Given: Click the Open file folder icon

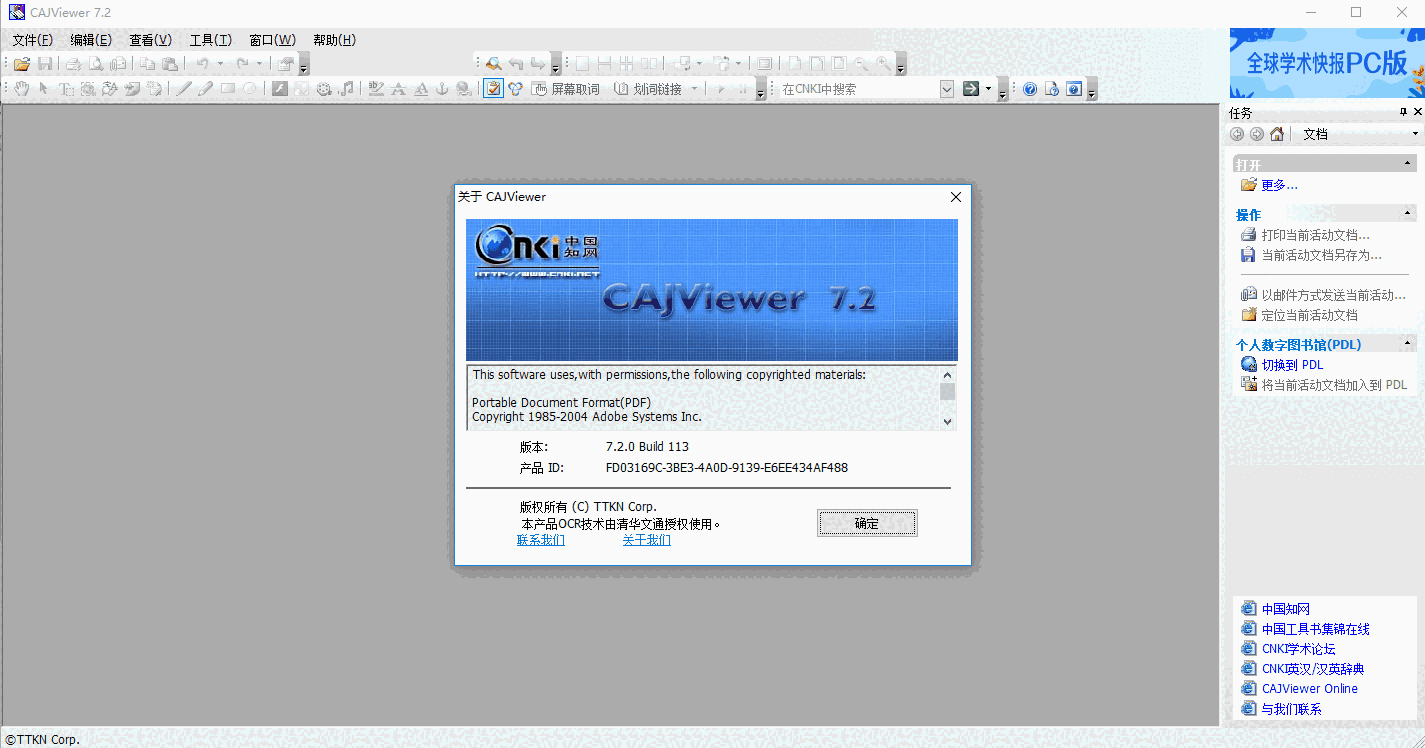Looking at the screenshot, I should click(22, 64).
